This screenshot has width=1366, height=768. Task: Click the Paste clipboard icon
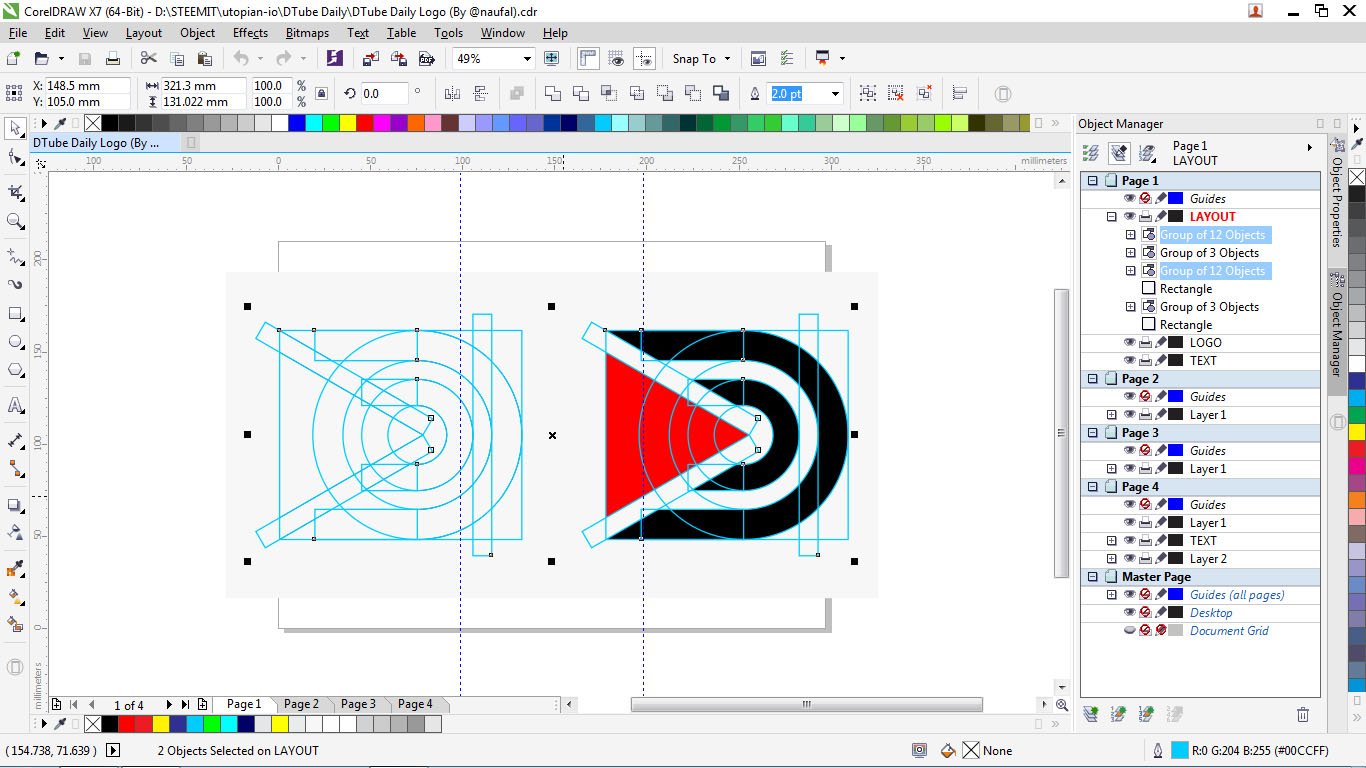click(x=205, y=59)
